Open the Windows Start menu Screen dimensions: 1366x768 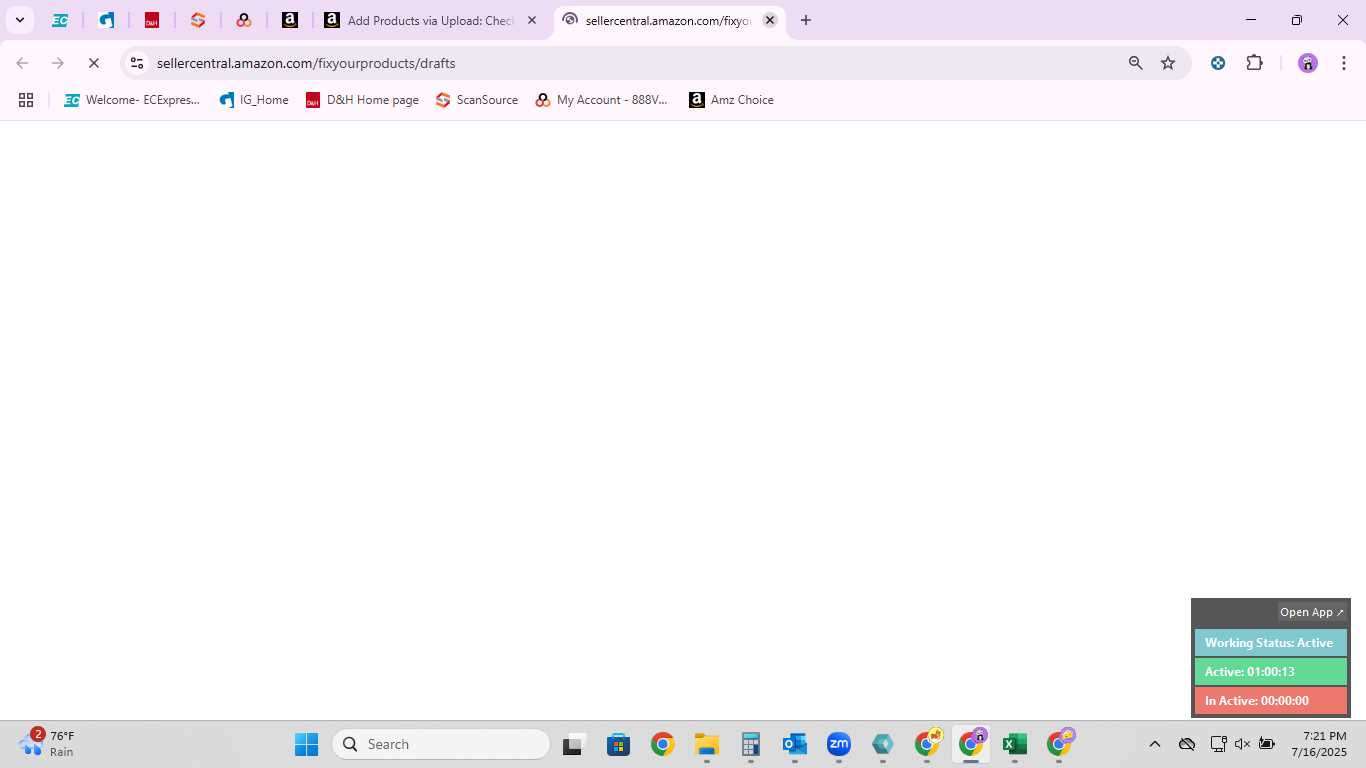click(306, 744)
